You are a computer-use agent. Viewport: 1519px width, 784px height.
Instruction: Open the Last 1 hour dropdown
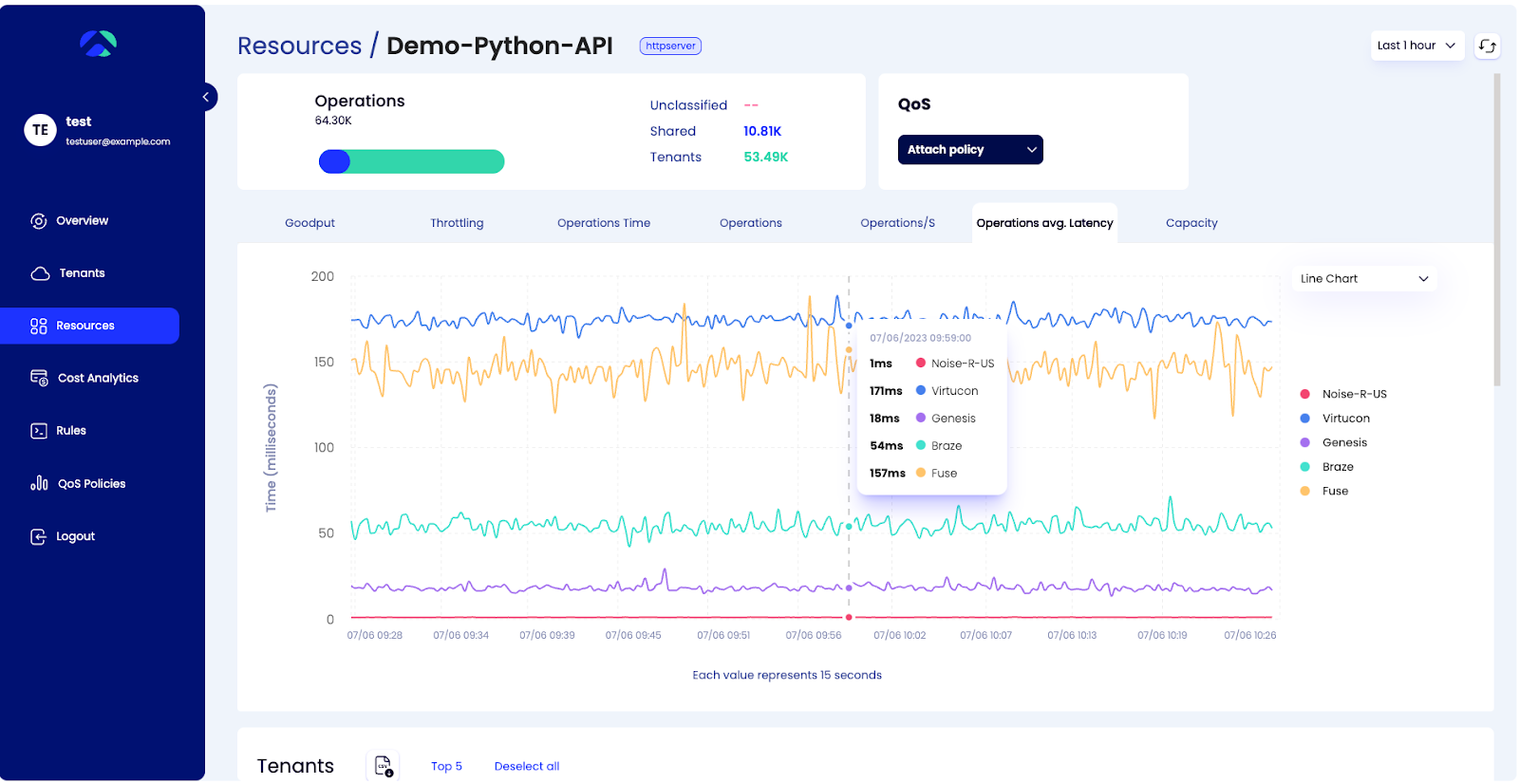click(1416, 46)
